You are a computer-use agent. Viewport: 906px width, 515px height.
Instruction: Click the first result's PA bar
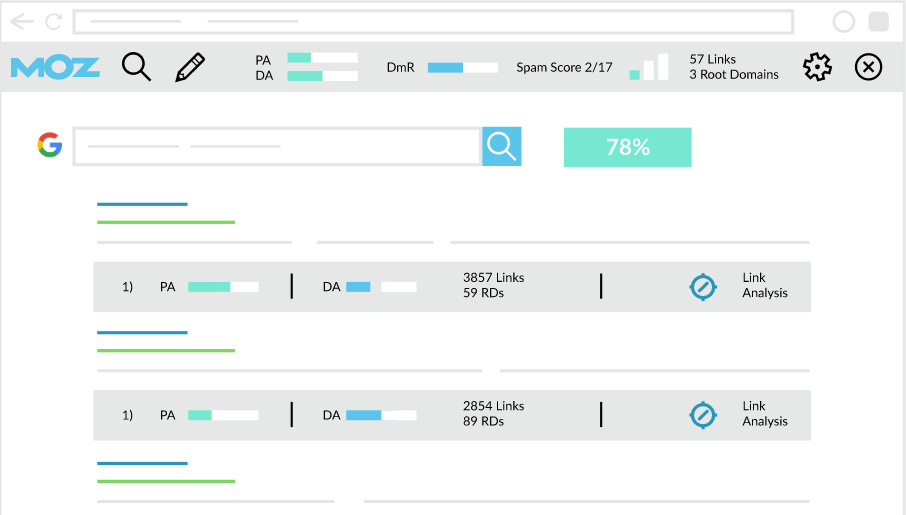223,287
